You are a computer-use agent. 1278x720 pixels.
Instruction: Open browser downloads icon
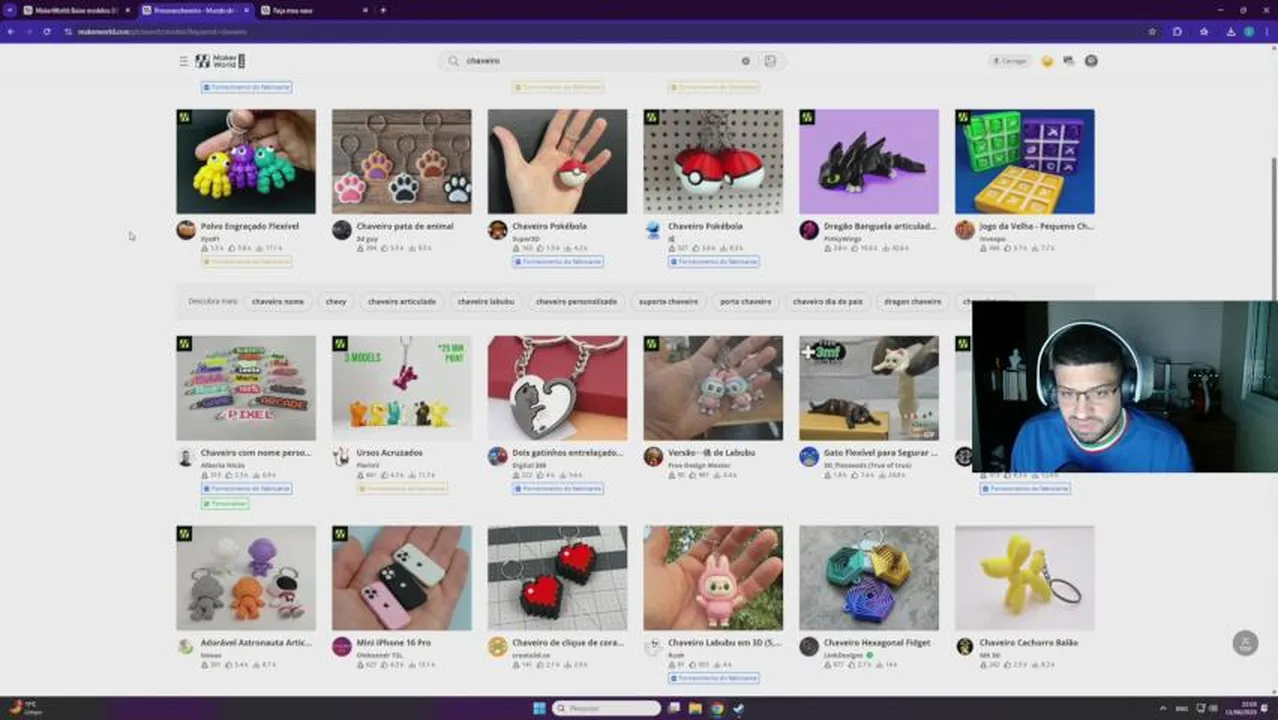(1230, 32)
